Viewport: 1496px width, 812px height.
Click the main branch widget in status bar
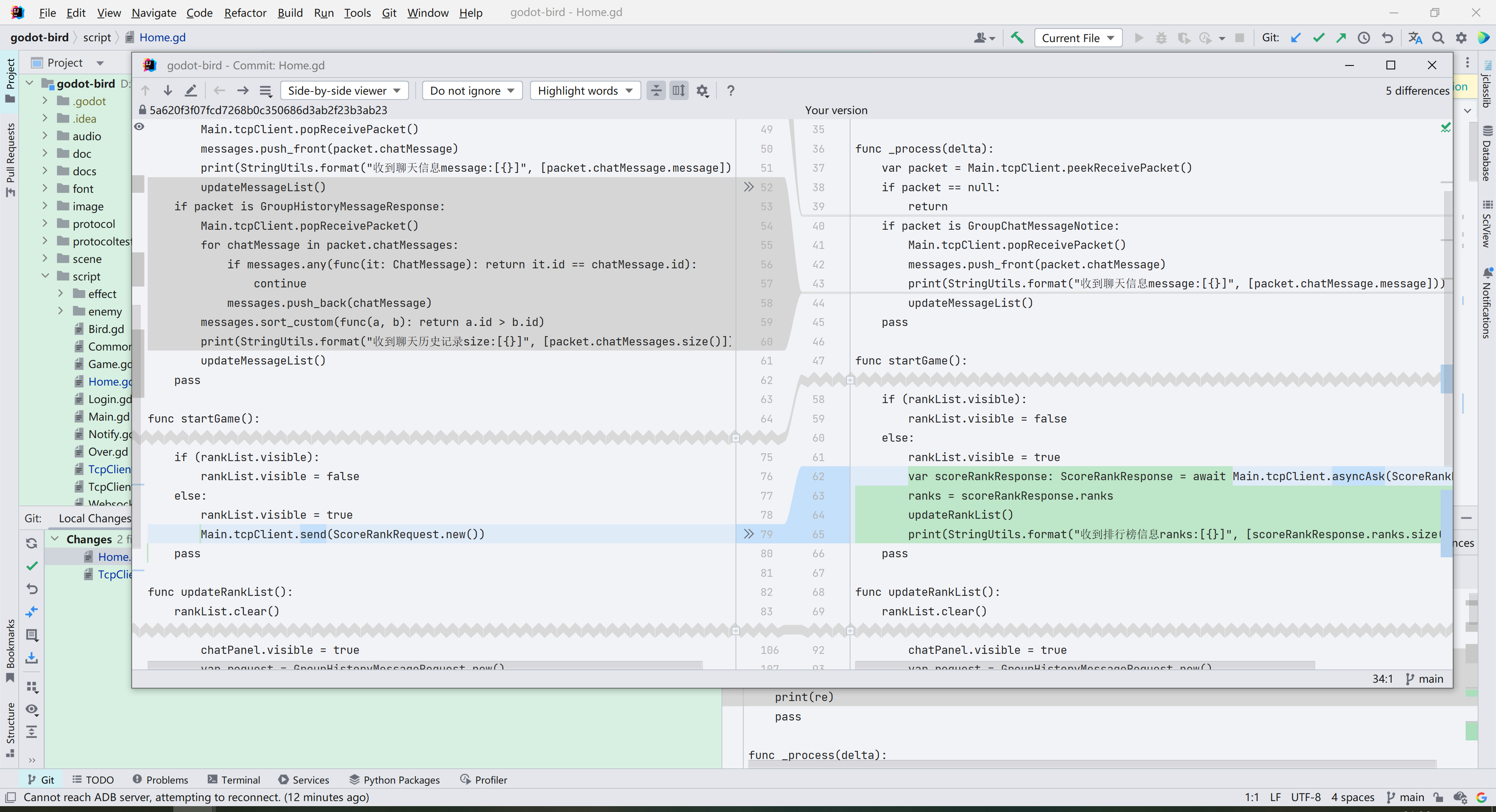click(x=1405, y=797)
